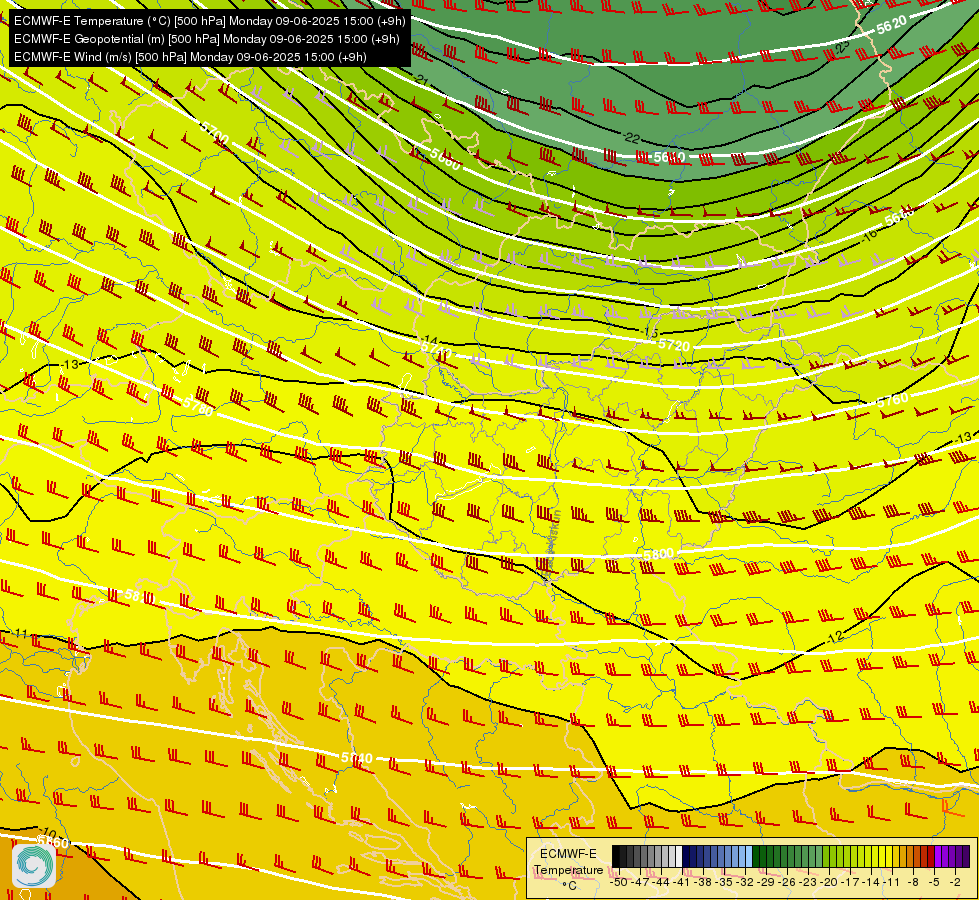Click the 5800 geopotential contour label

(659, 555)
